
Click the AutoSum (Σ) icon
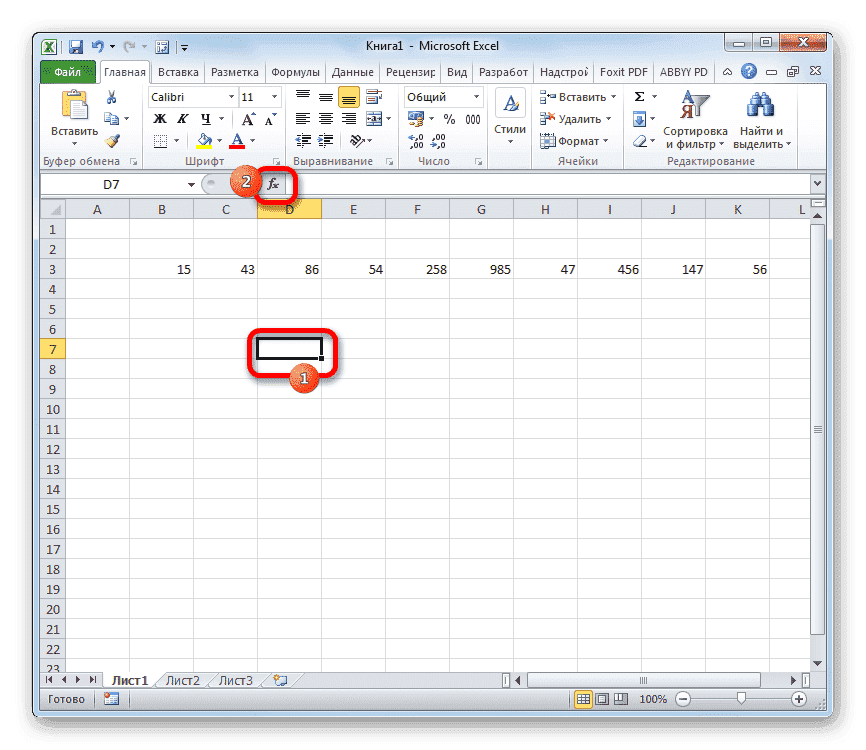[x=639, y=96]
